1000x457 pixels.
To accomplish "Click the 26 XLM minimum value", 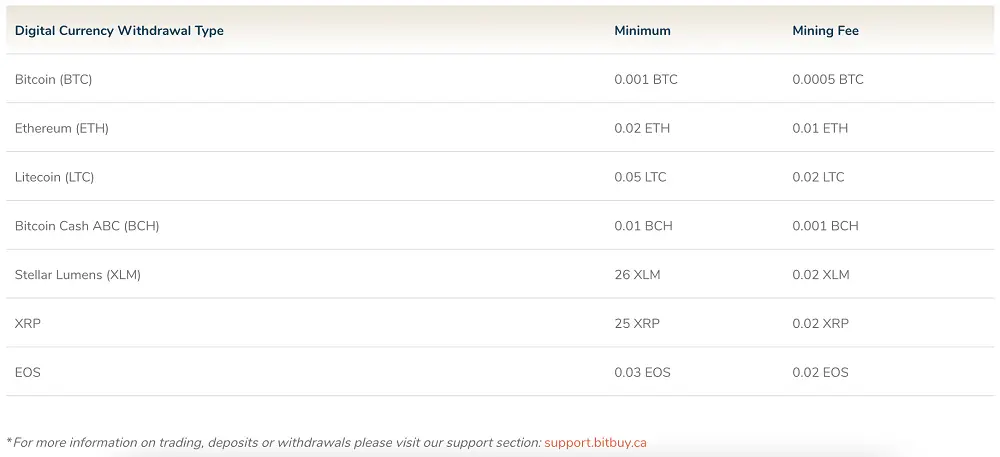I will pos(637,275).
